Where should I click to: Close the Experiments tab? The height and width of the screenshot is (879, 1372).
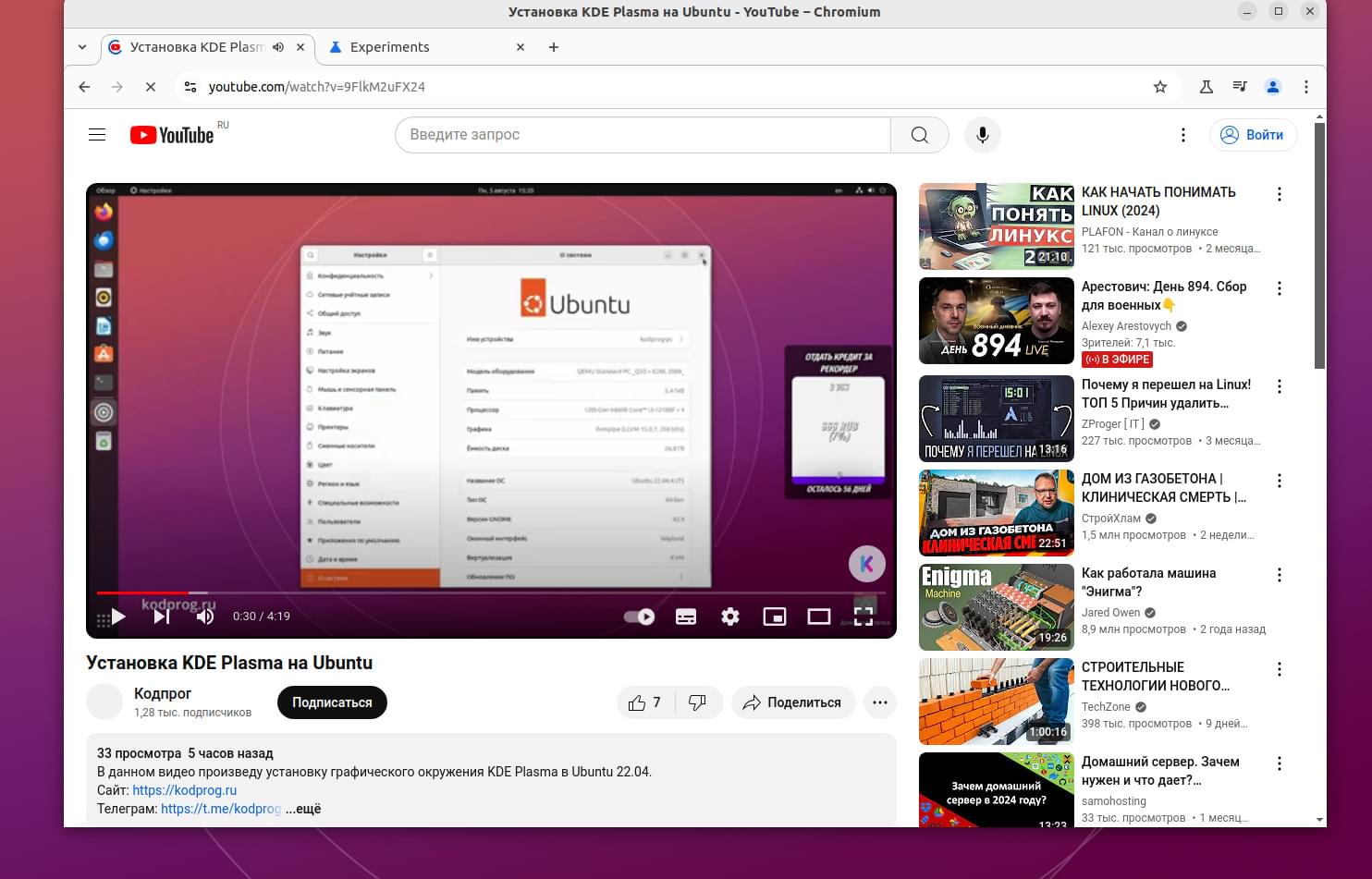521,47
